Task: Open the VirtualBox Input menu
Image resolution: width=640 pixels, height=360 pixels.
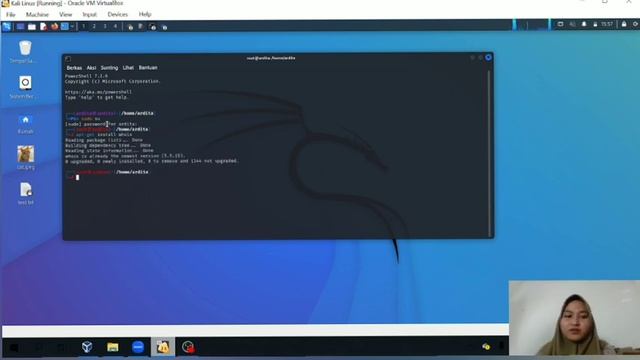Action: coord(89,14)
